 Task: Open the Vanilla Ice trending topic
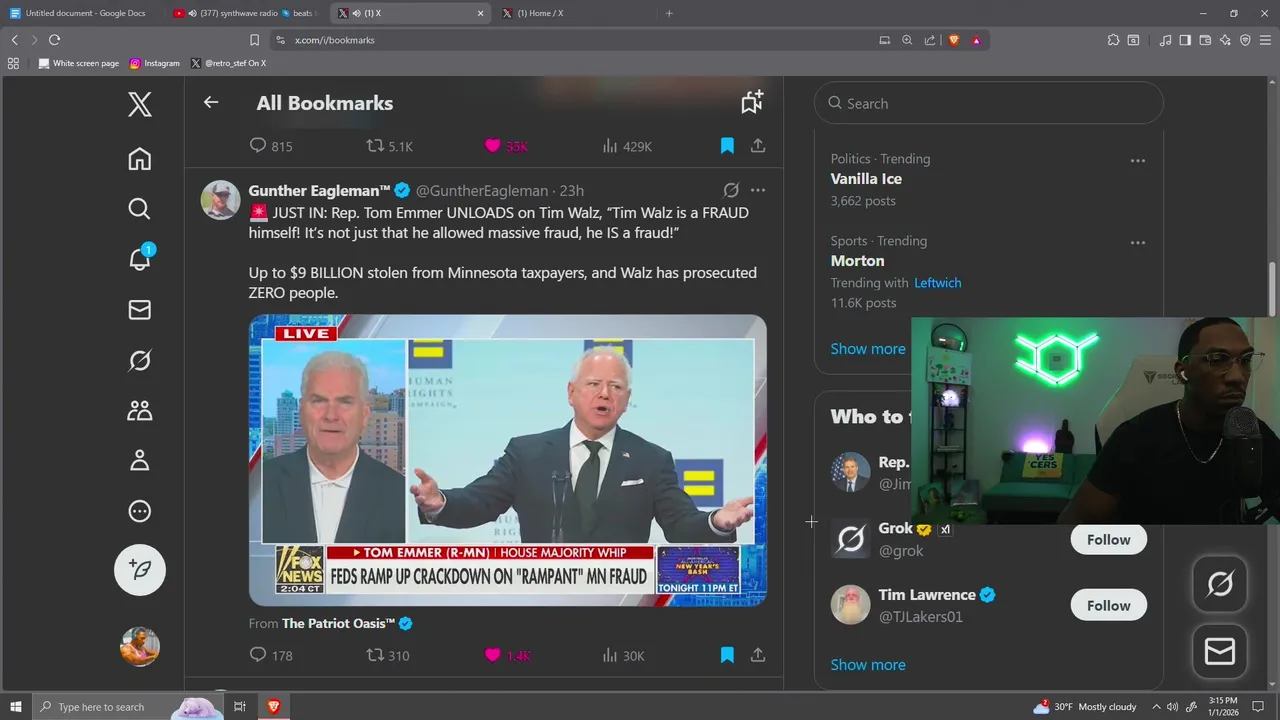tap(866, 179)
